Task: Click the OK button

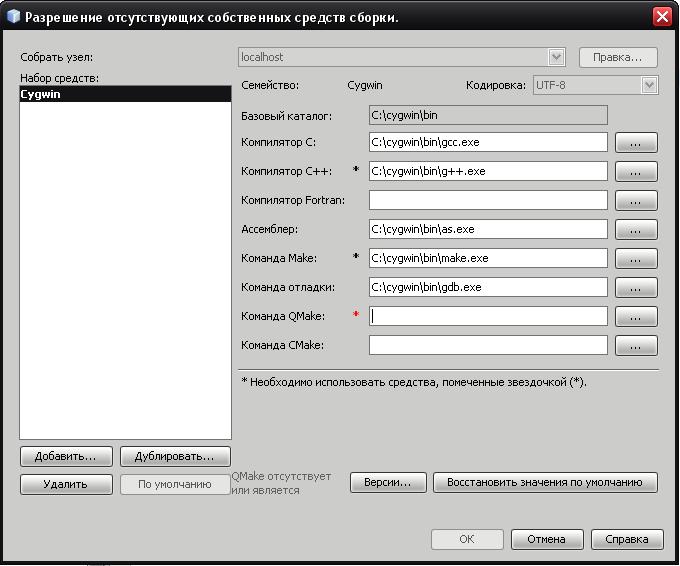Action: (467, 539)
